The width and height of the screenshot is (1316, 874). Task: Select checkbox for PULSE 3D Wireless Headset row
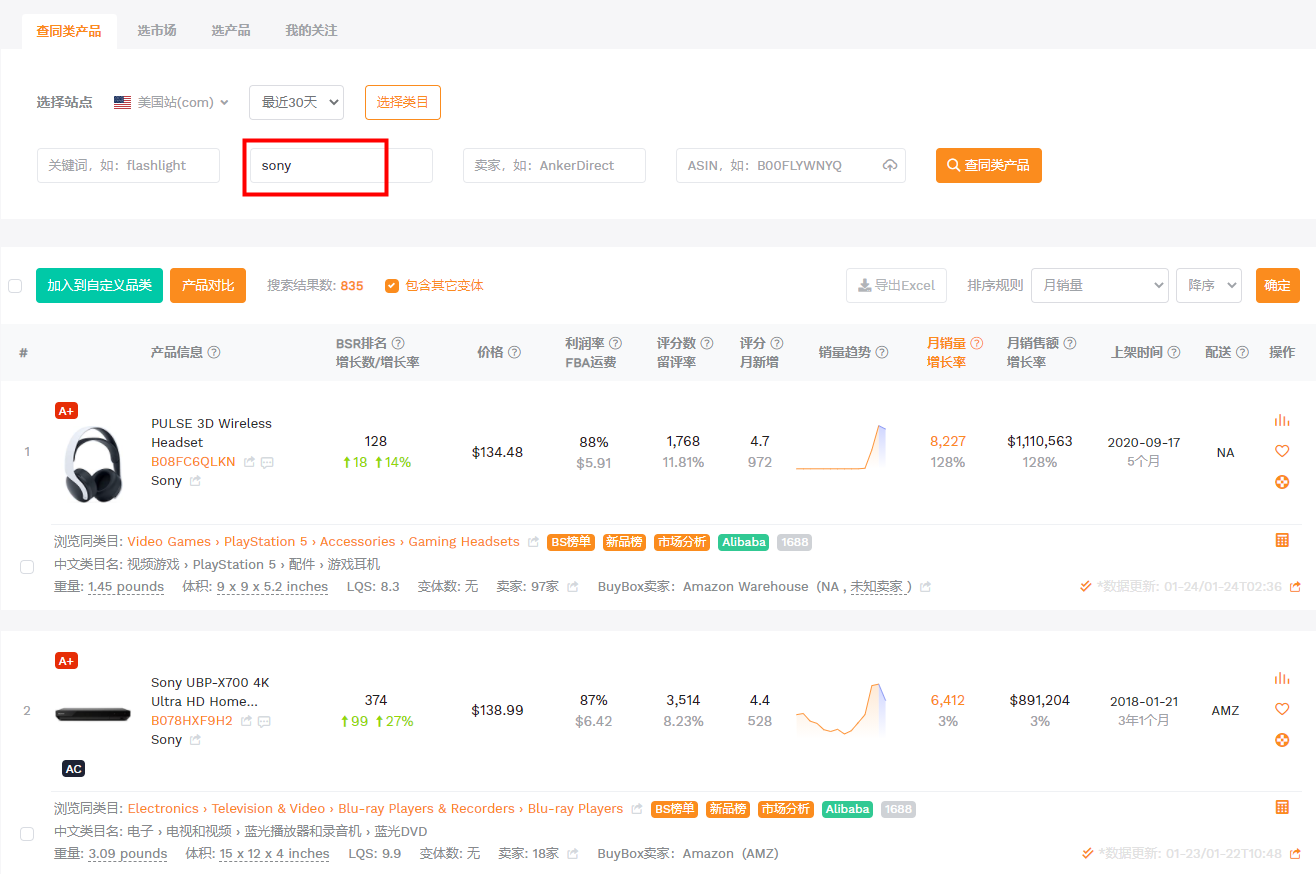coord(27,567)
